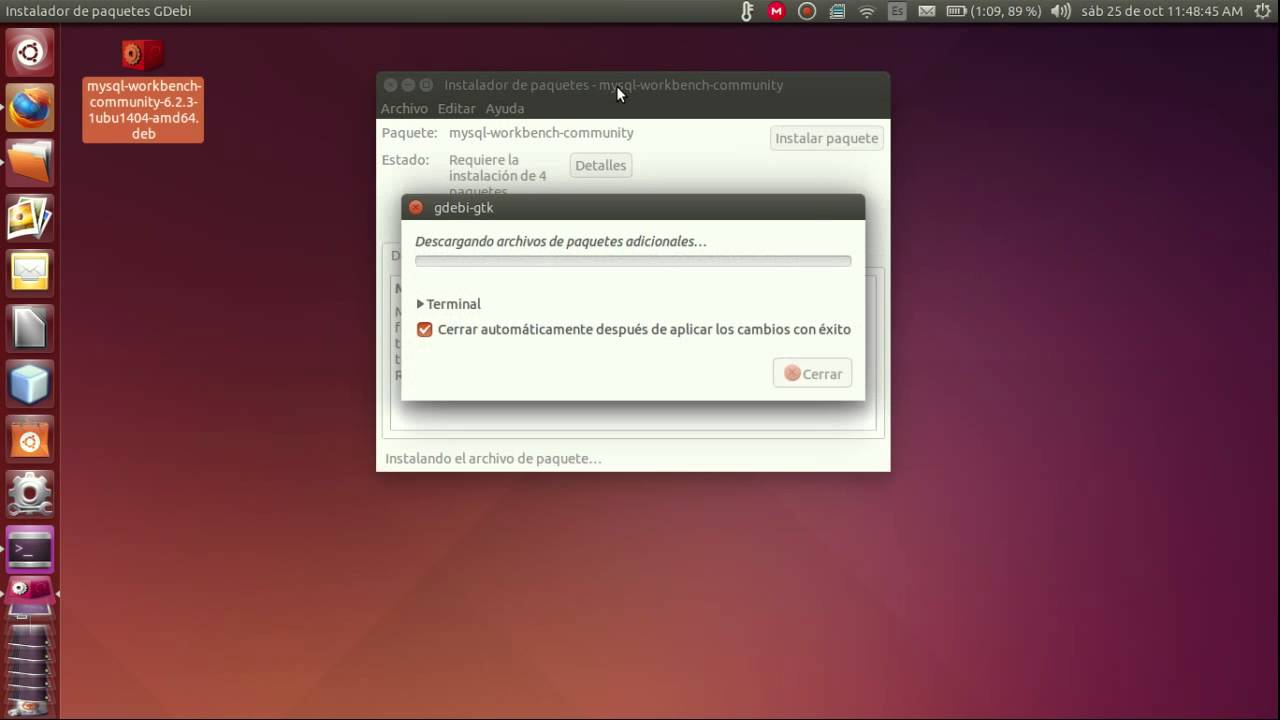Click the Detalles button

pos(601,165)
